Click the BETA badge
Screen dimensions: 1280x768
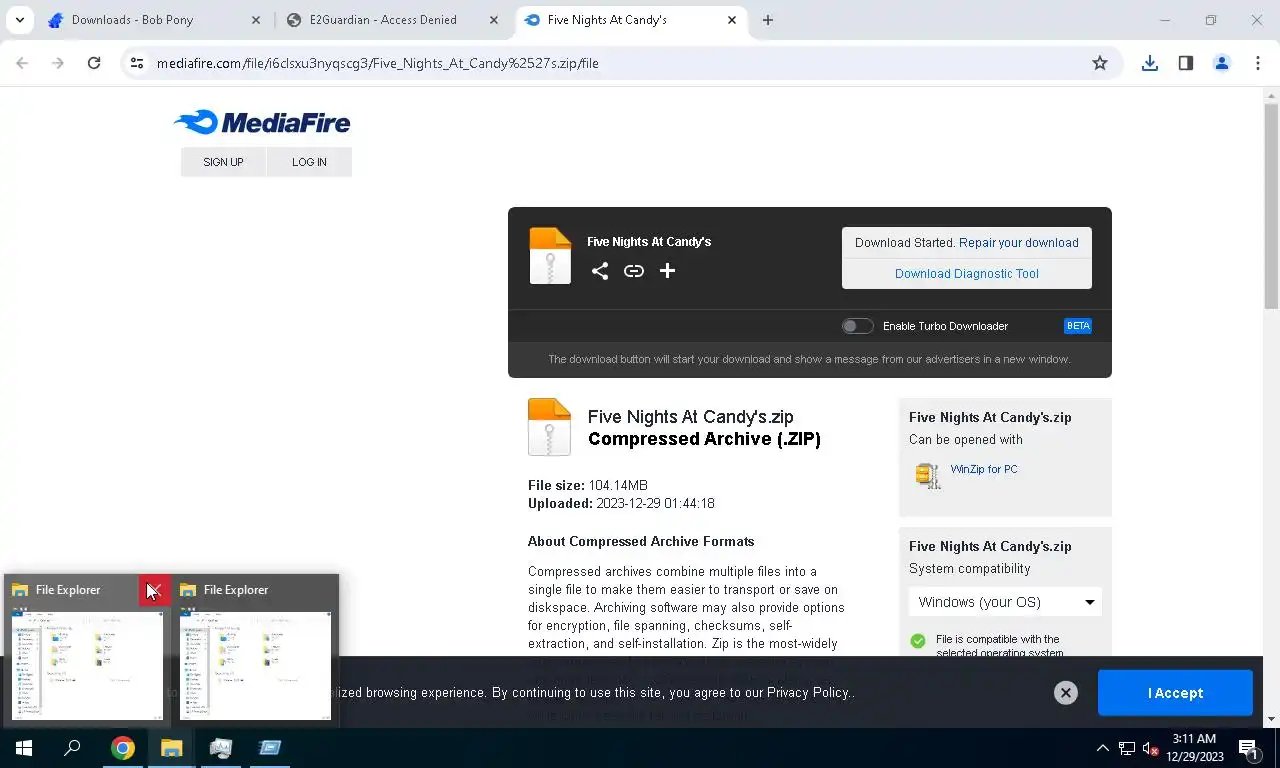point(1078,326)
